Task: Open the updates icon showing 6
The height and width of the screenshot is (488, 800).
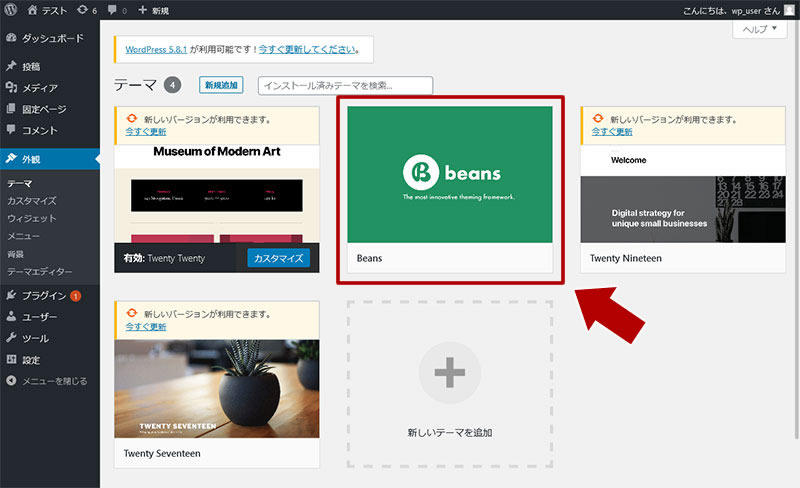Action: (87, 10)
